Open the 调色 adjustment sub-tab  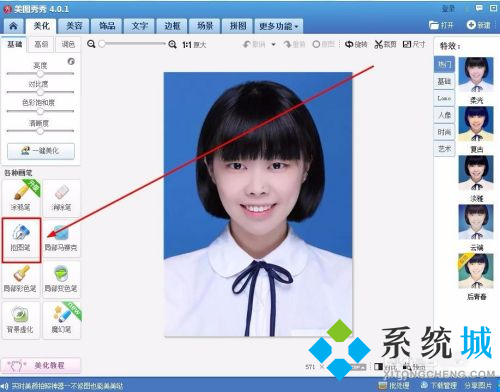[68, 44]
